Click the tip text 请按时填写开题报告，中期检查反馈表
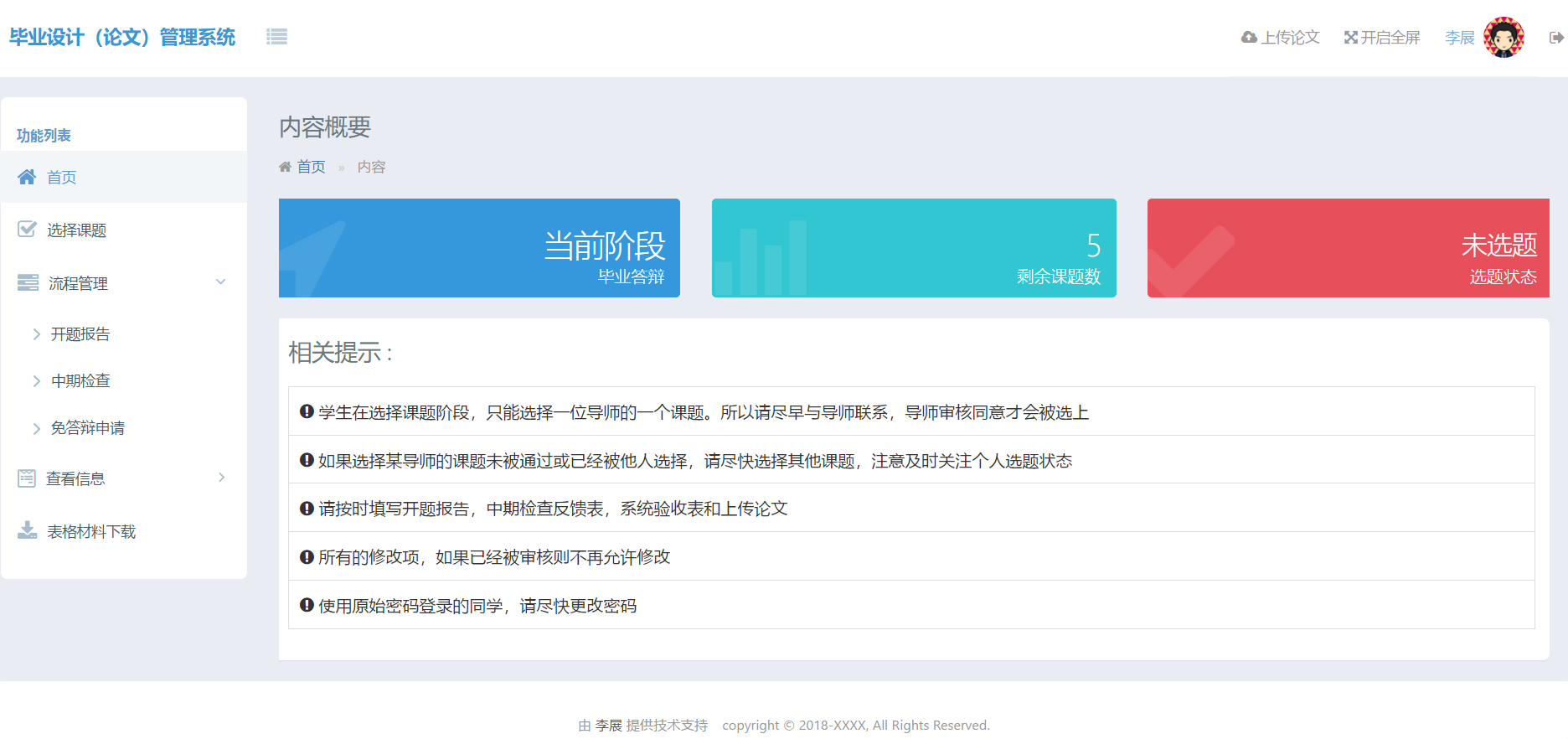The height and width of the screenshot is (739, 1568). click(553, 509)
